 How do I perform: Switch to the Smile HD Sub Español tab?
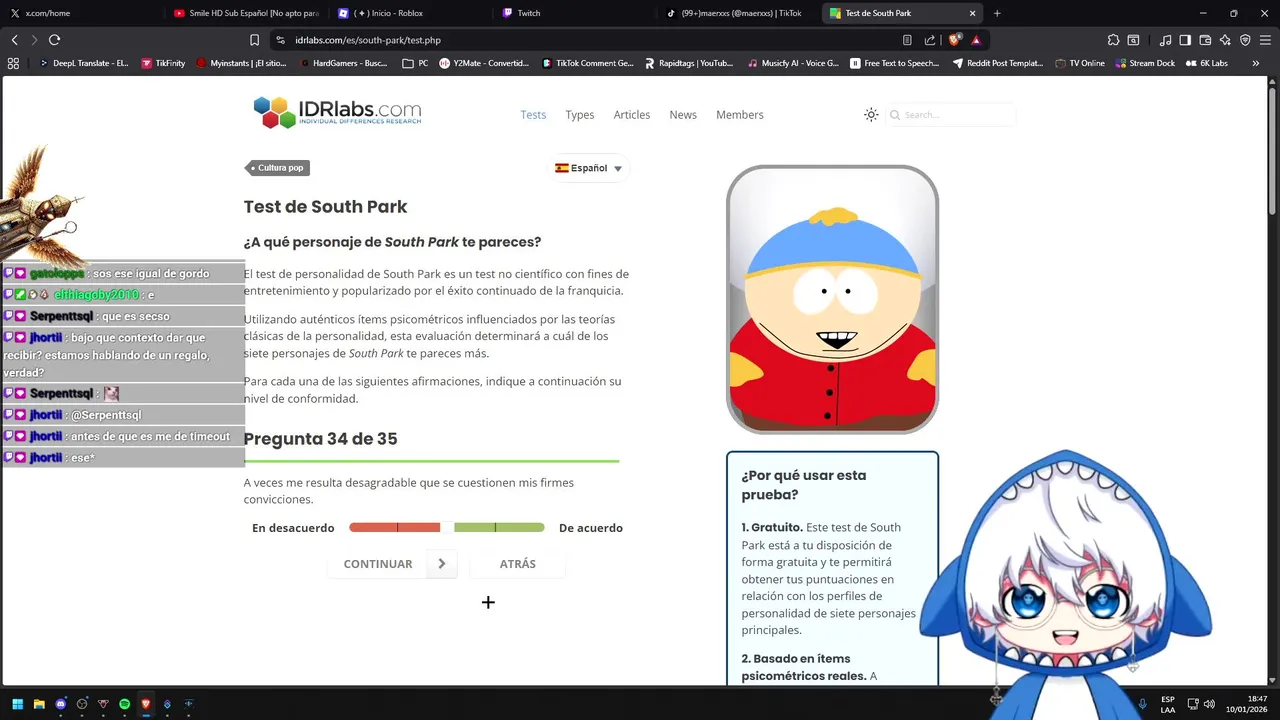click(247, 13)
